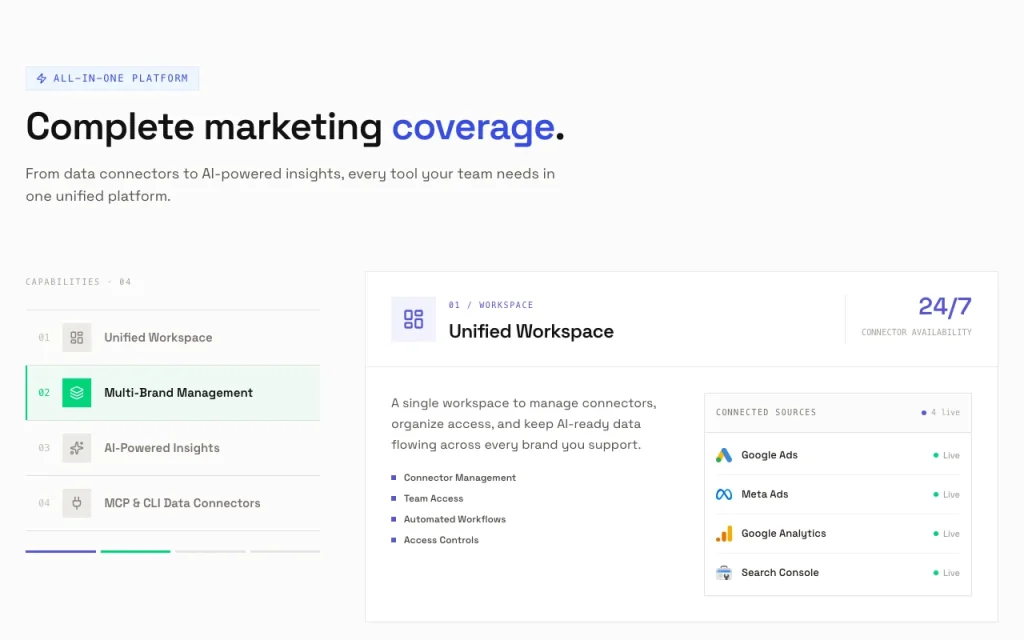
Task: Click the Meta Ads logo icon
Action: coord(724,494)
